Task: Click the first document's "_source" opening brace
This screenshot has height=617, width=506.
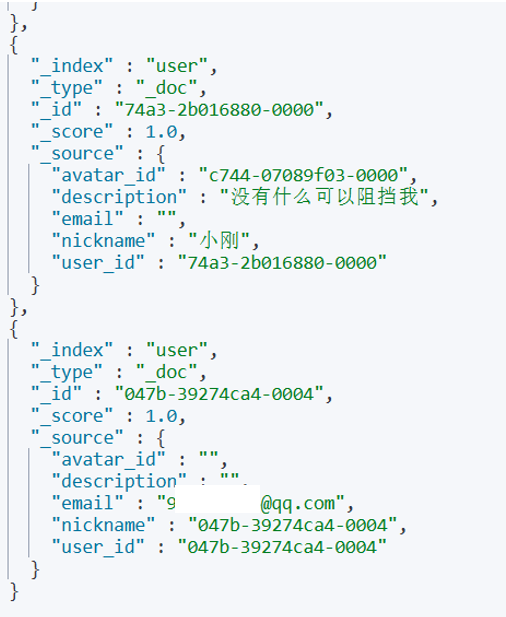Action: [x=161, y=154]
